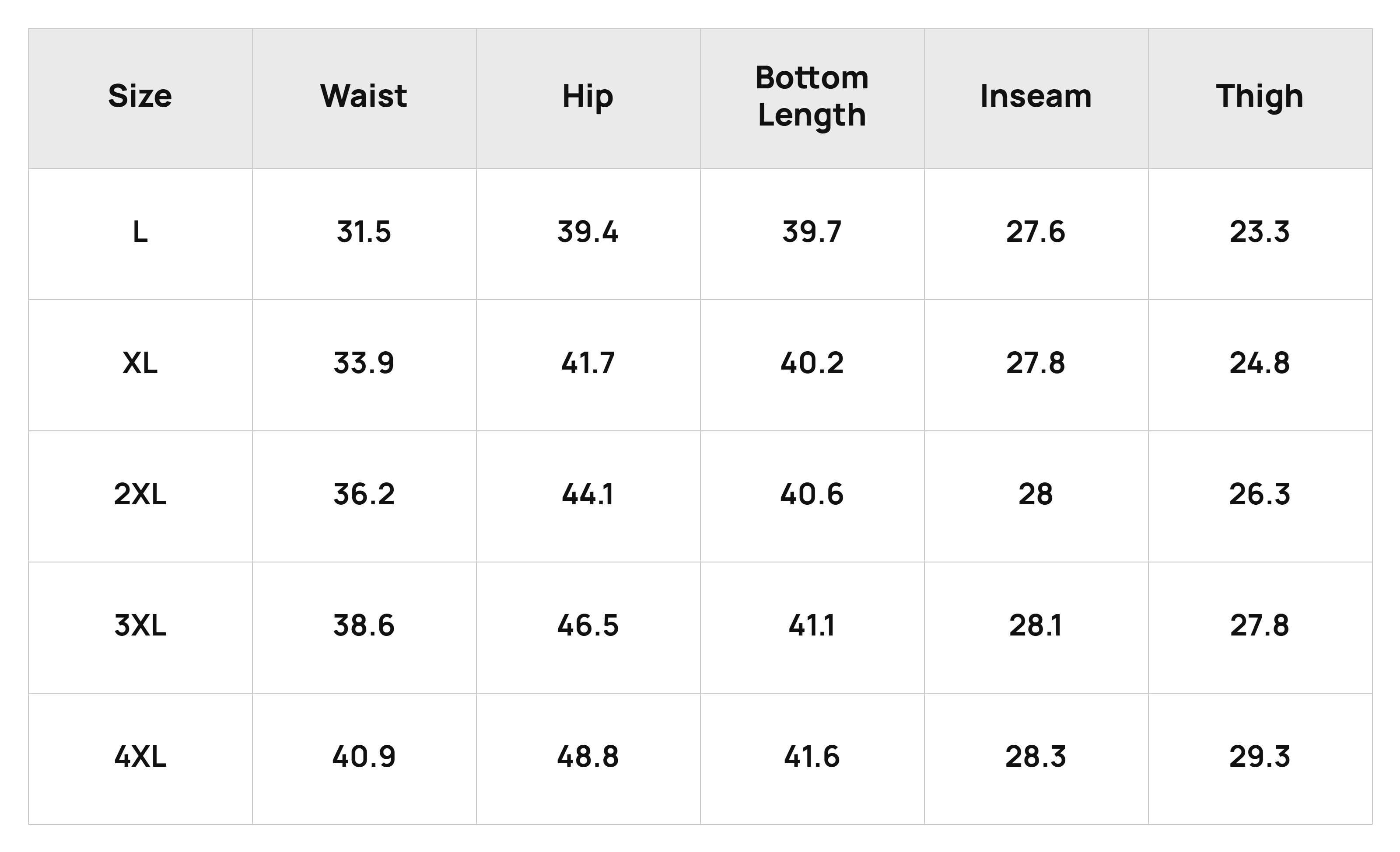Click the Bottom Length header cell
The width and height of the screenshot is (1400, 852).
coord(812,98)
